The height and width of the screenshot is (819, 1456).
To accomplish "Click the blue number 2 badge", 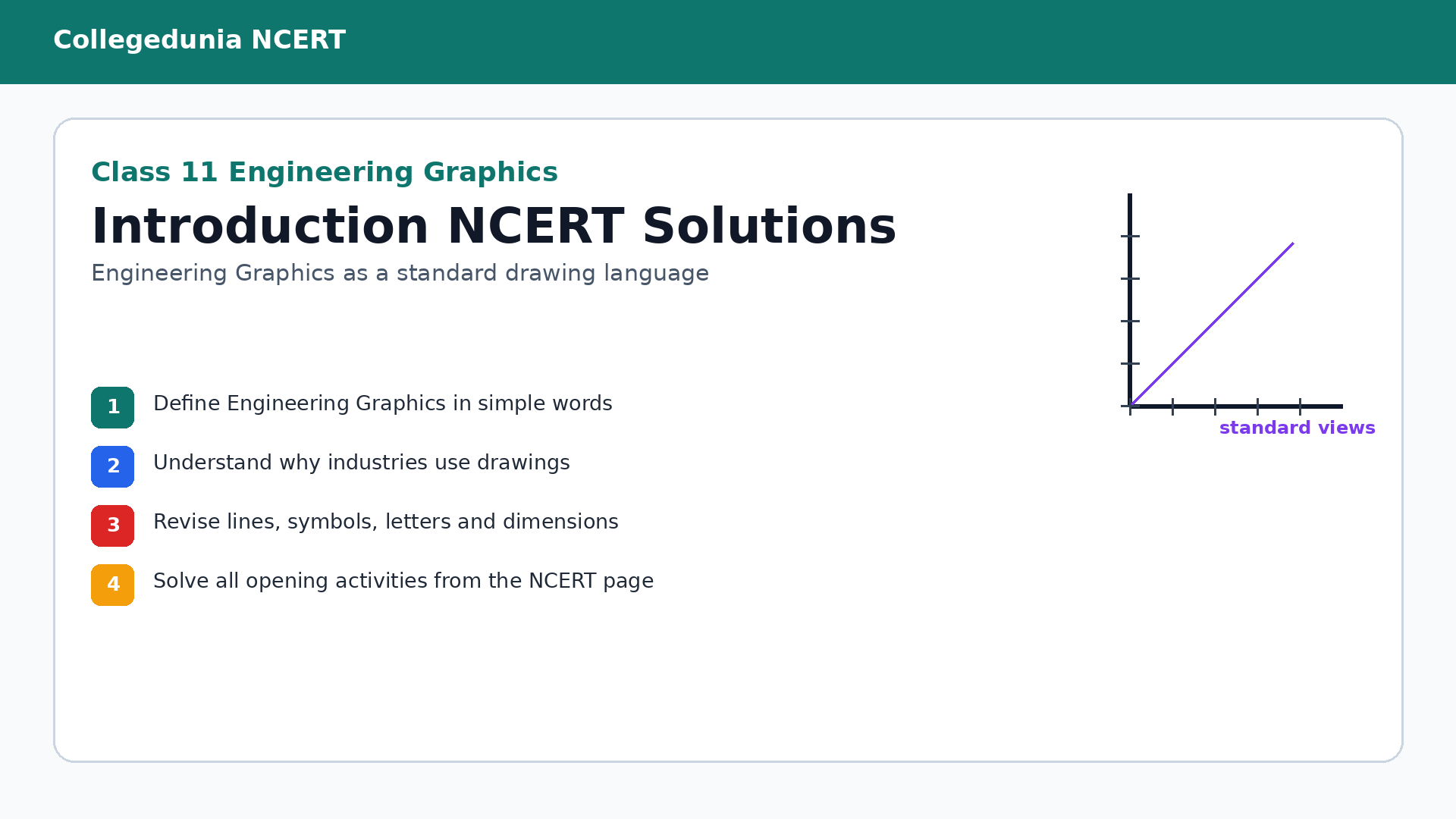I will tap(113, 467).
